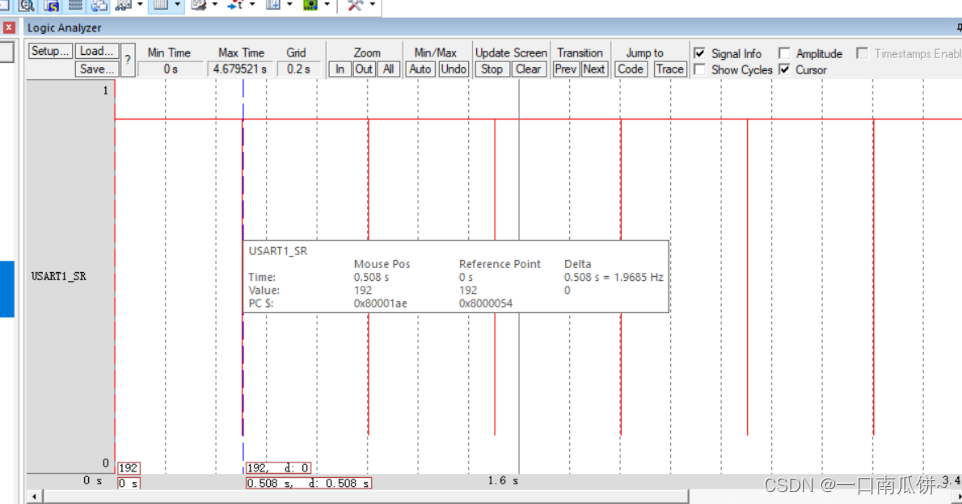Click the '192, d: 0' cursor value box
Viewport: 962px width, 504px height.
pyautogui.click(x=278, y=468)
